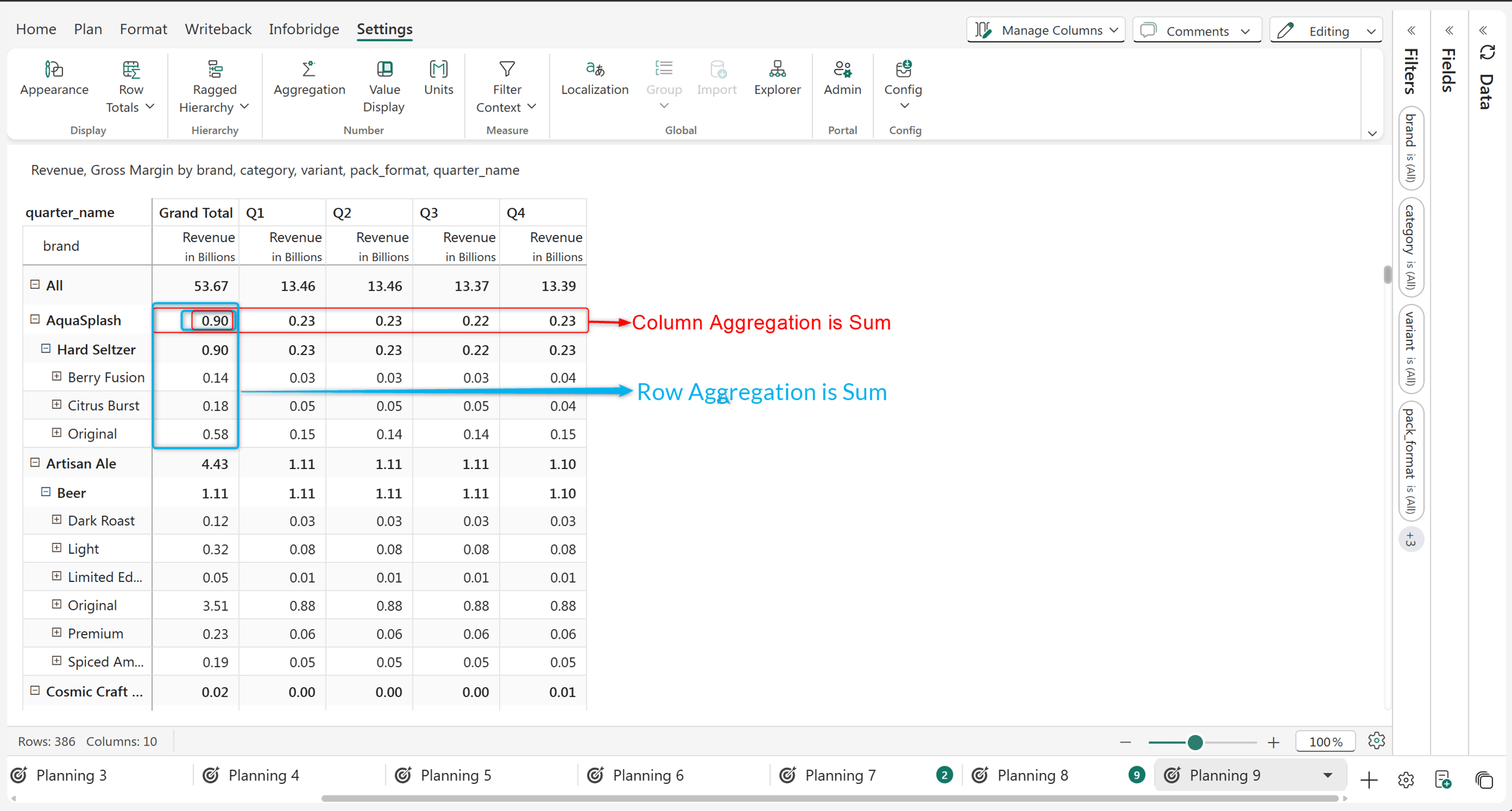Open the Admin portal
Screen dimensions: 1512x811
tap(842, 78)
